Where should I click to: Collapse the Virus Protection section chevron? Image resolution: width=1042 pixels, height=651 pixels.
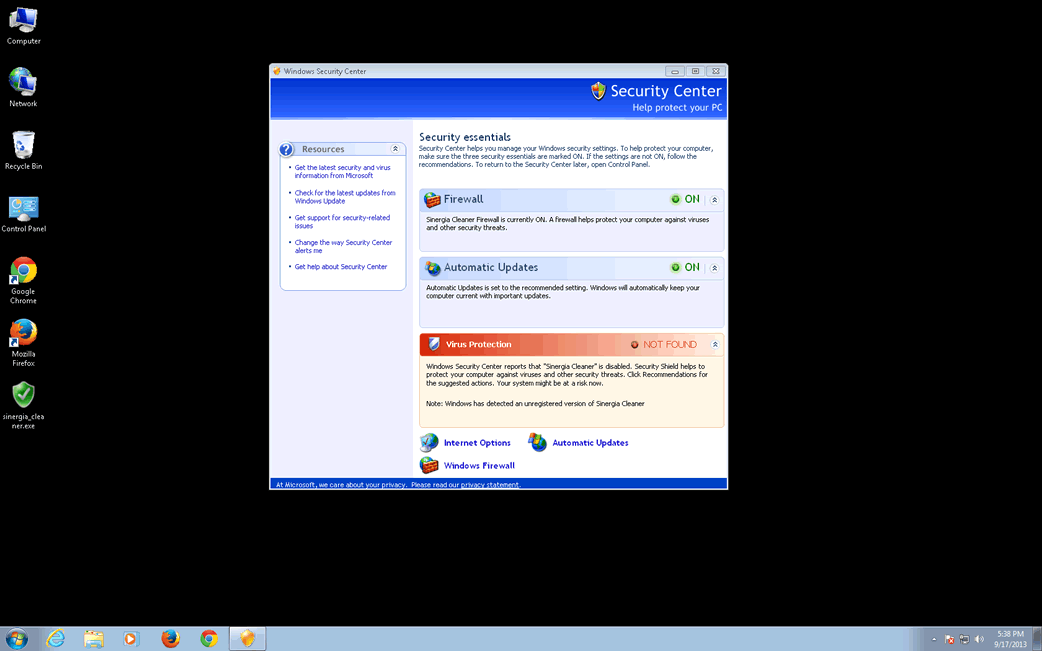click(x=715, y=345)
